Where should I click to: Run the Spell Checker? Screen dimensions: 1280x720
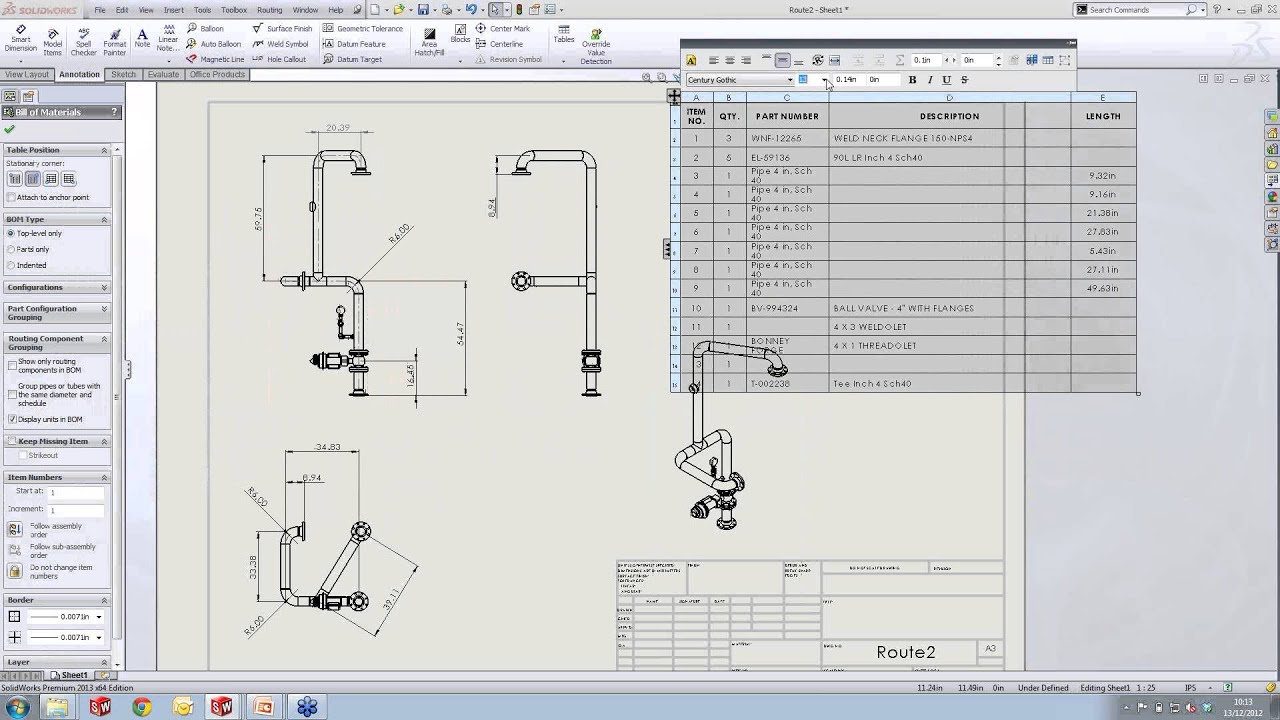click(83, 40)
